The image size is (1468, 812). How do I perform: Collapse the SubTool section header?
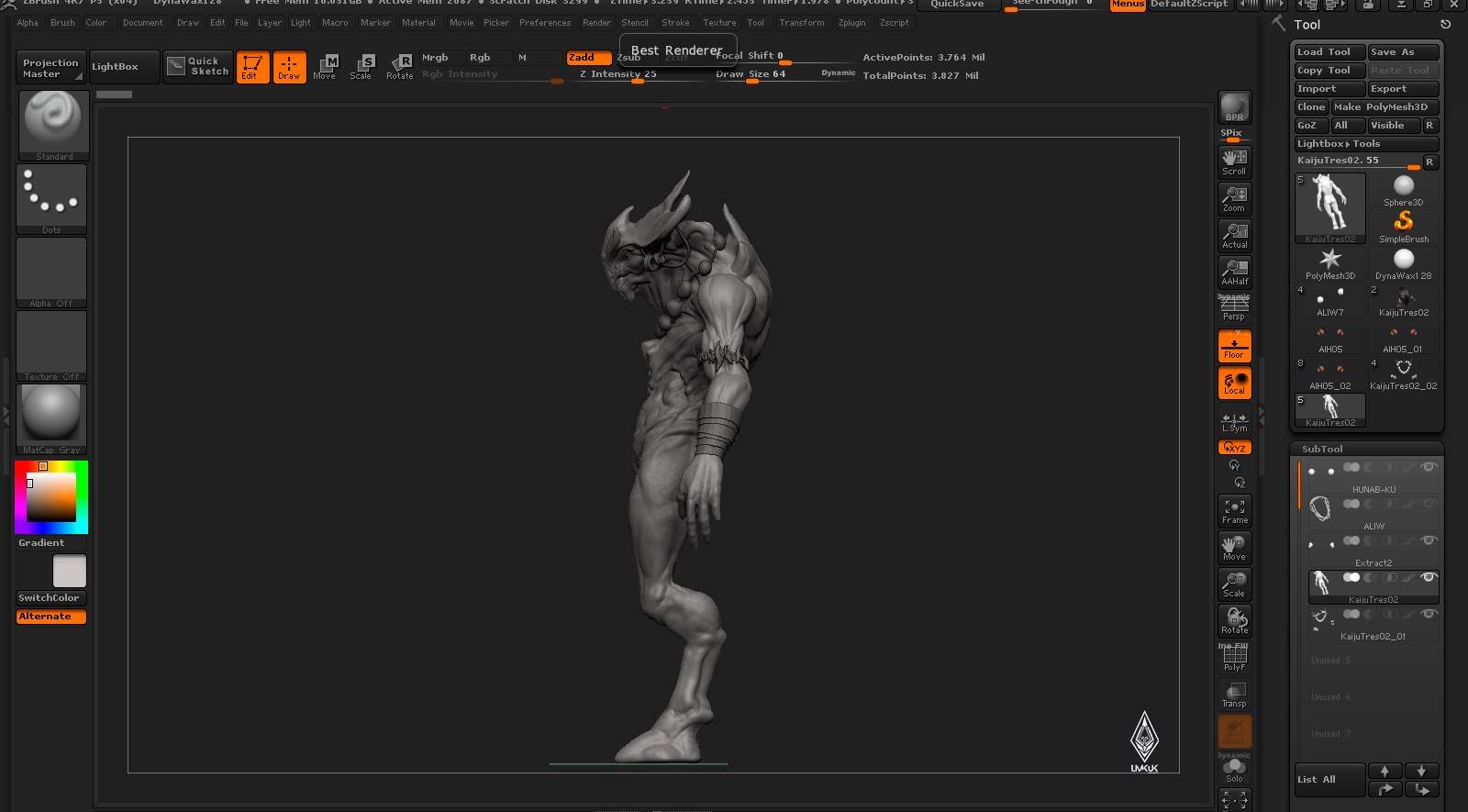pos(1322,449)
